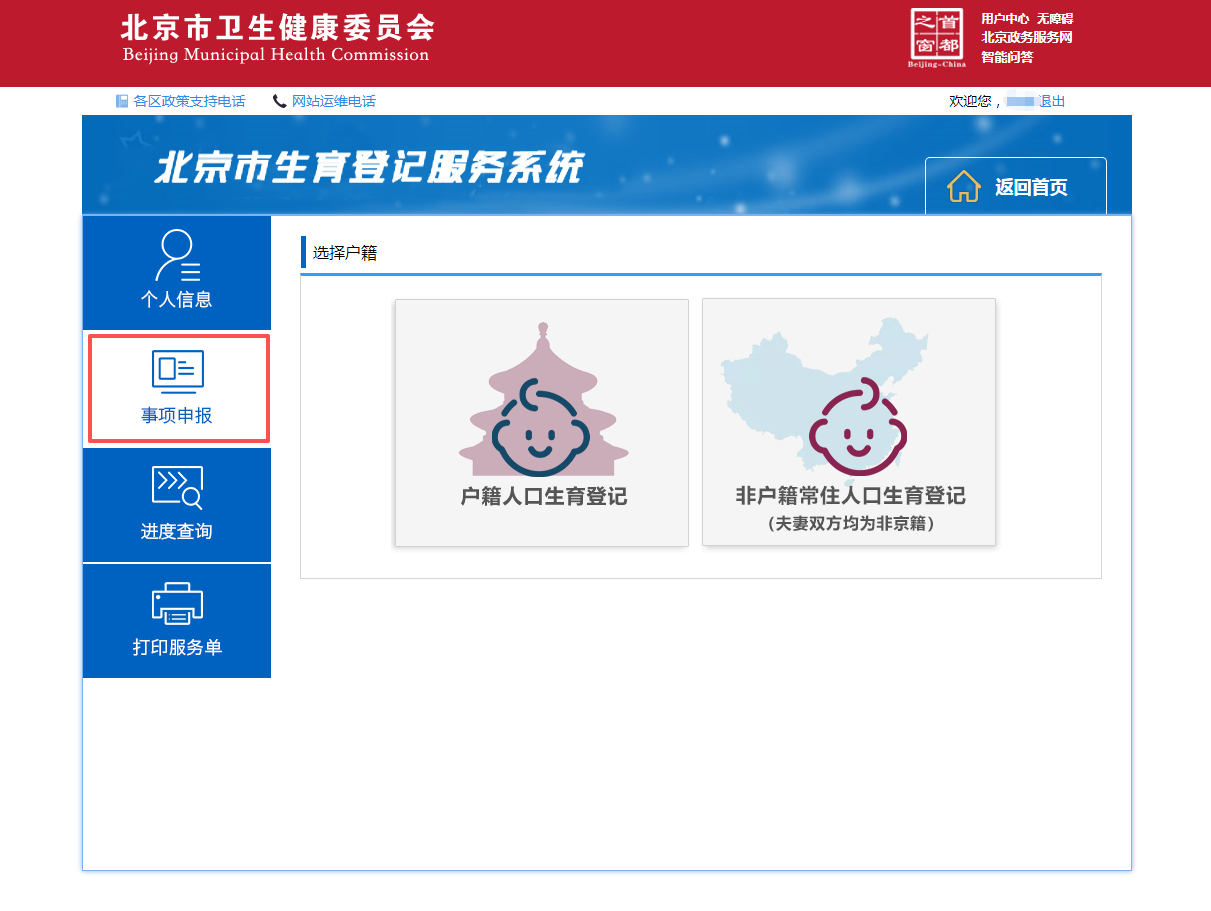Screen dimensions: 1211x911
Task: Click the phone icon beside 网站运维电话
Action: click(279, 100)
